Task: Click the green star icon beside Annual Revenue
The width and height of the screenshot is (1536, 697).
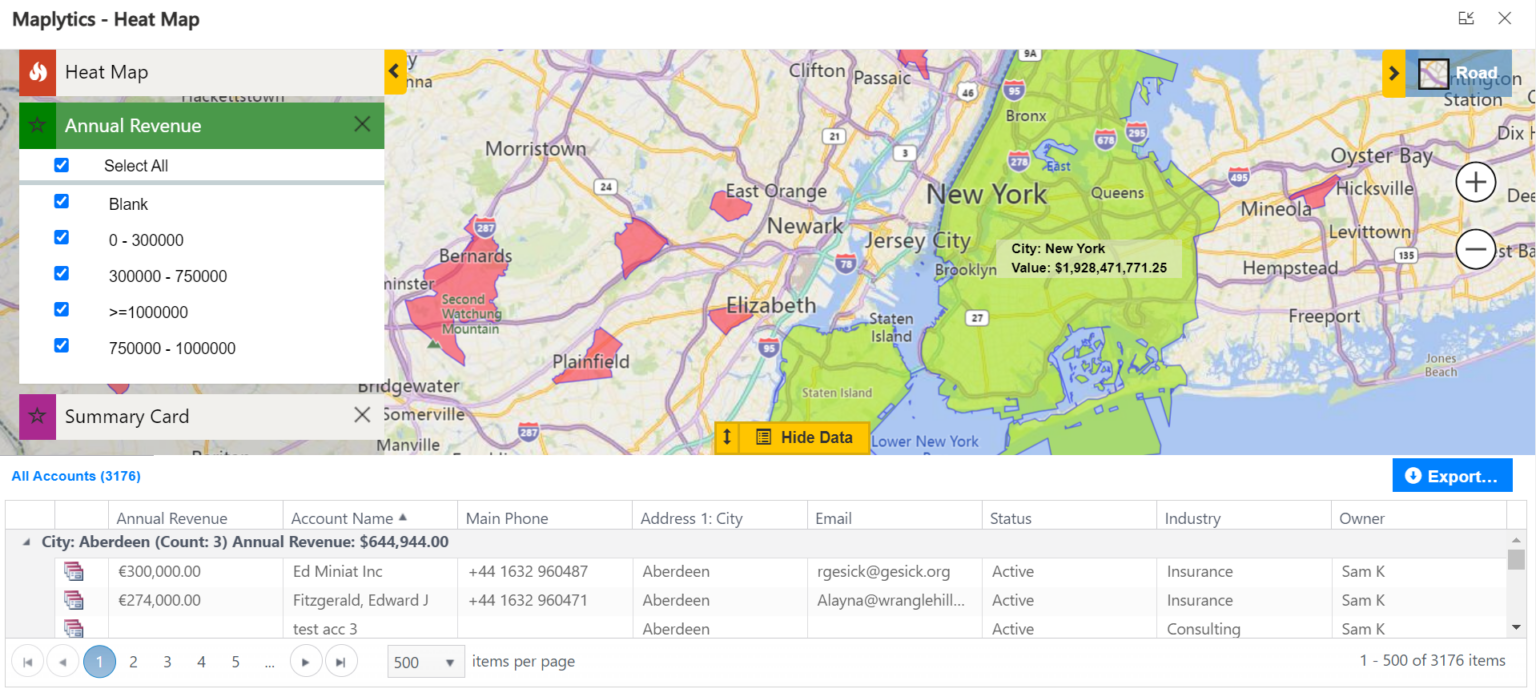Action: [38, 126]
